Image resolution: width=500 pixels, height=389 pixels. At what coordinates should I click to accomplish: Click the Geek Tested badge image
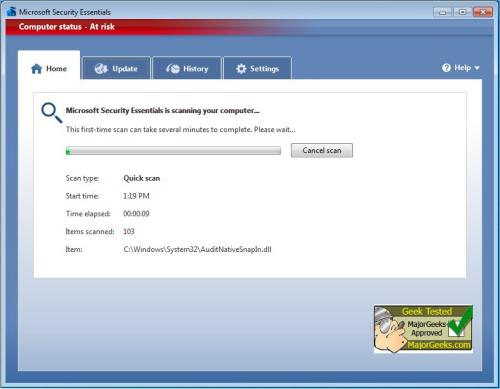pos(423,329)
